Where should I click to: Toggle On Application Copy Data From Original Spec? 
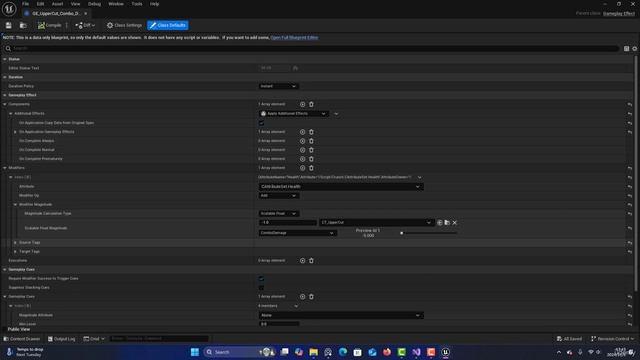coord(261,123)
